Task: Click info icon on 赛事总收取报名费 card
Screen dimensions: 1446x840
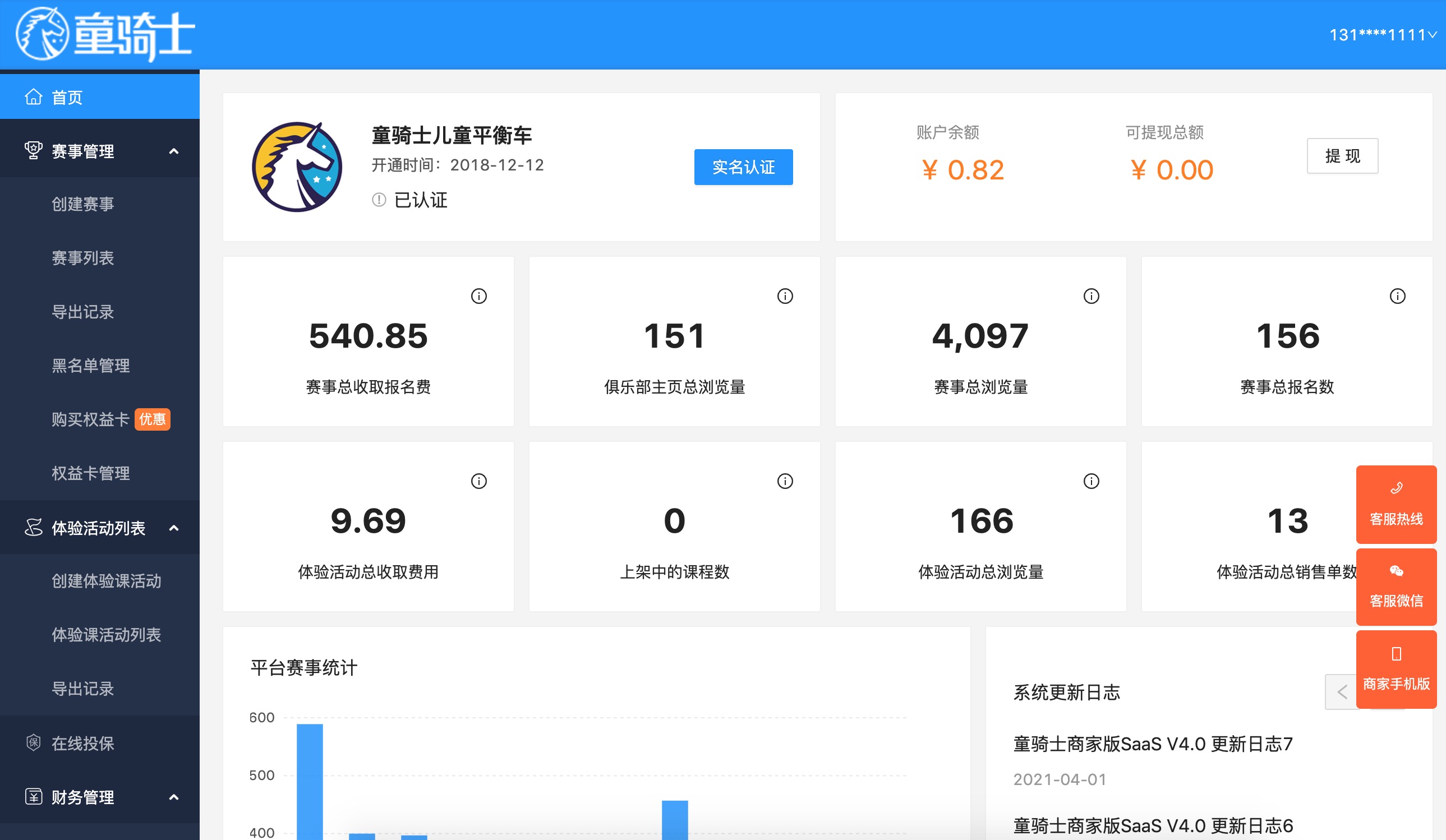Action: click(x=479, y=296)
